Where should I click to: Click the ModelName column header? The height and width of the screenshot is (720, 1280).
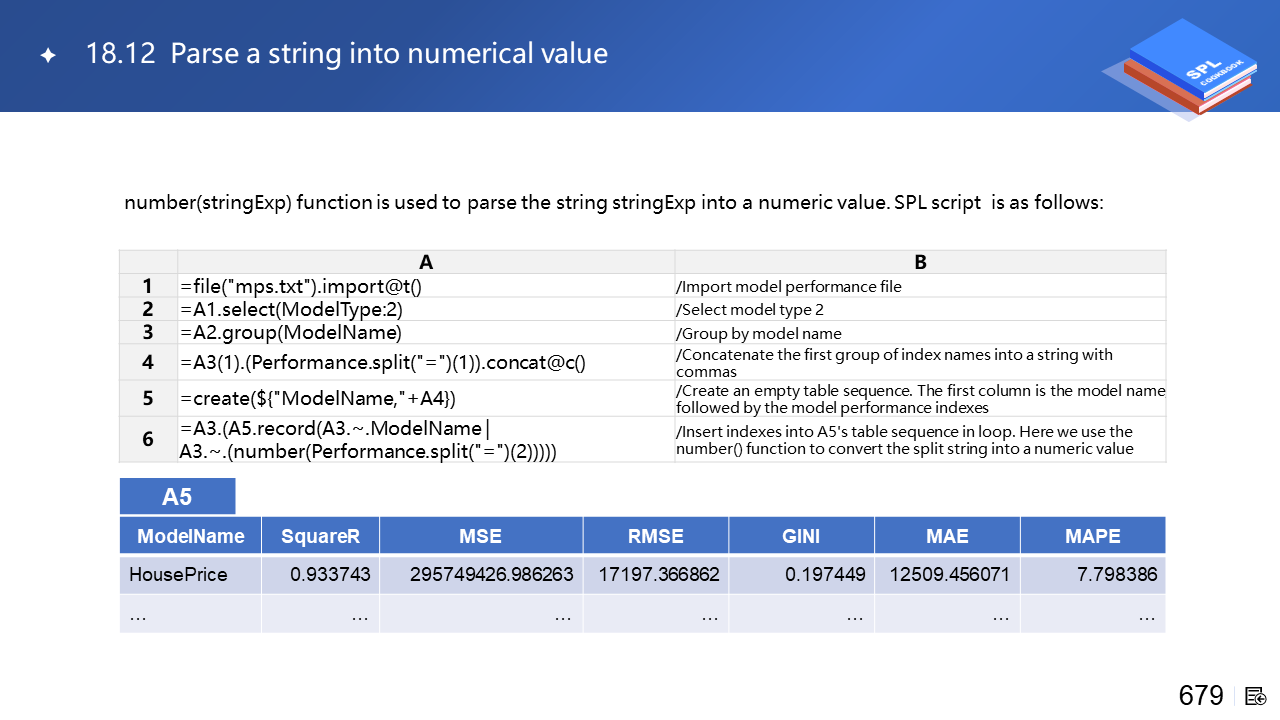coord(190,536)
